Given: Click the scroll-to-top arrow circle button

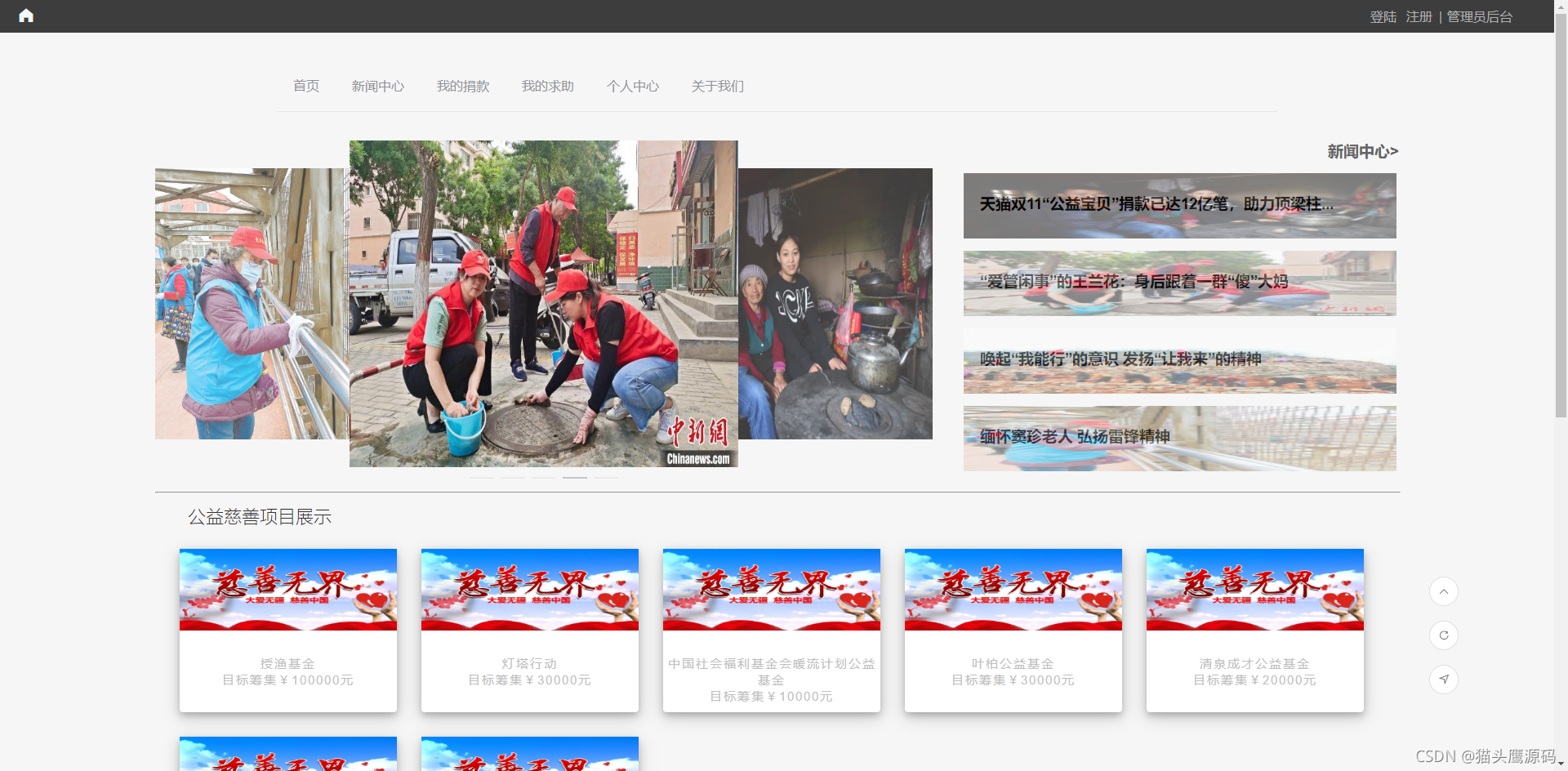Looking at the screenshot, I should point(1443,591).
